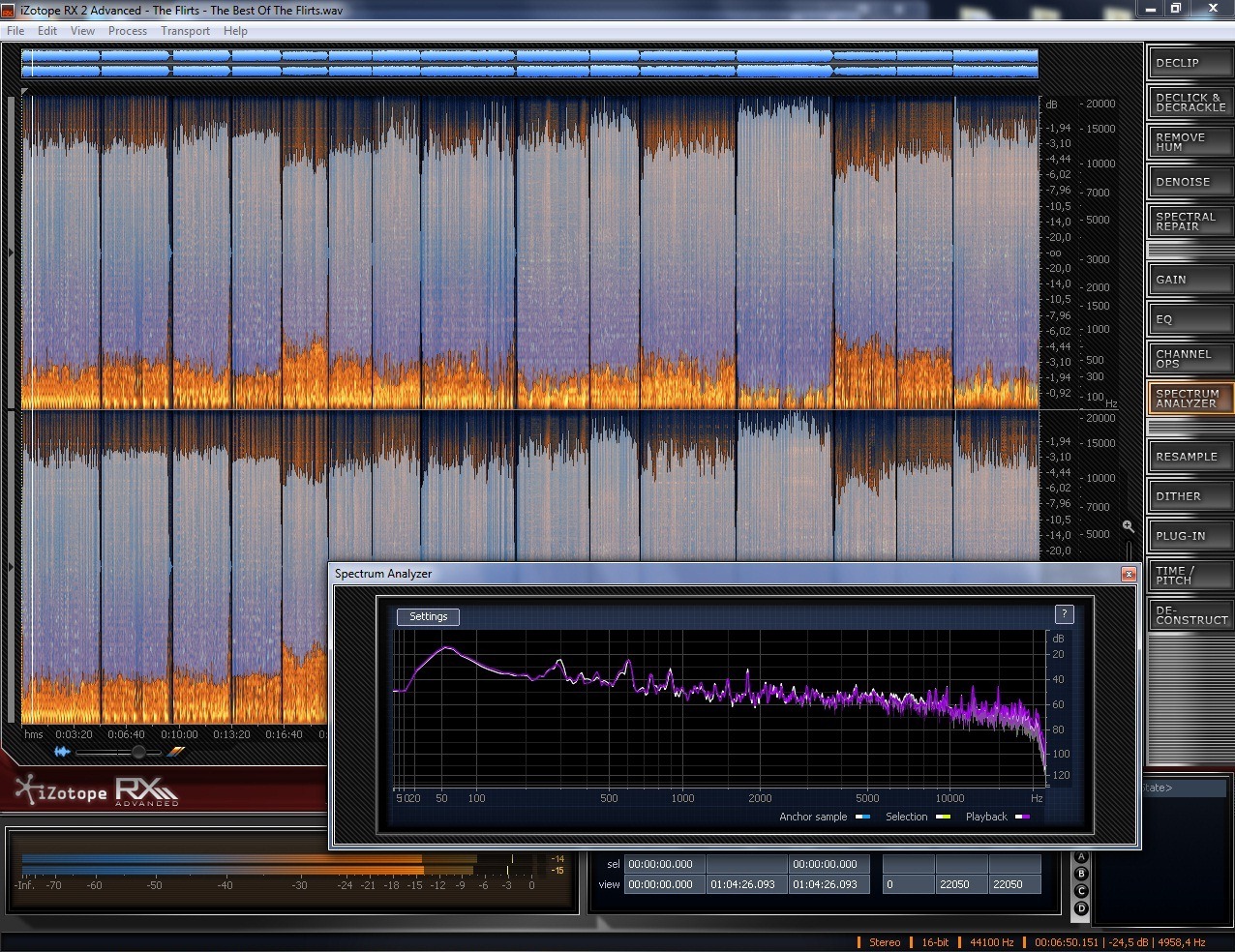Open the Transport menu
1235x952 pixels.
pyautogui.click(x=185, y=31)
